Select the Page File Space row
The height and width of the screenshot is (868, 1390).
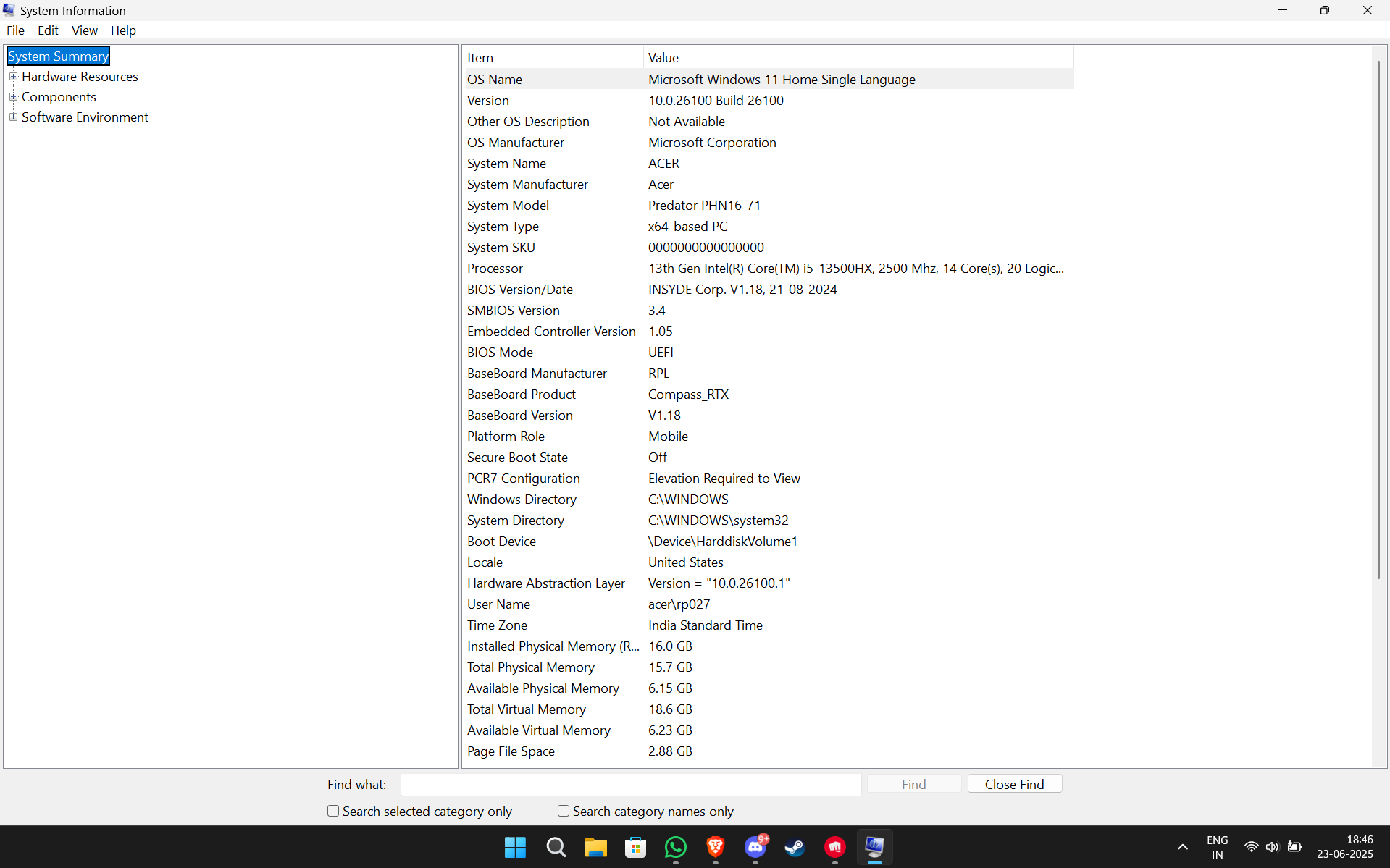pos(769,751)
